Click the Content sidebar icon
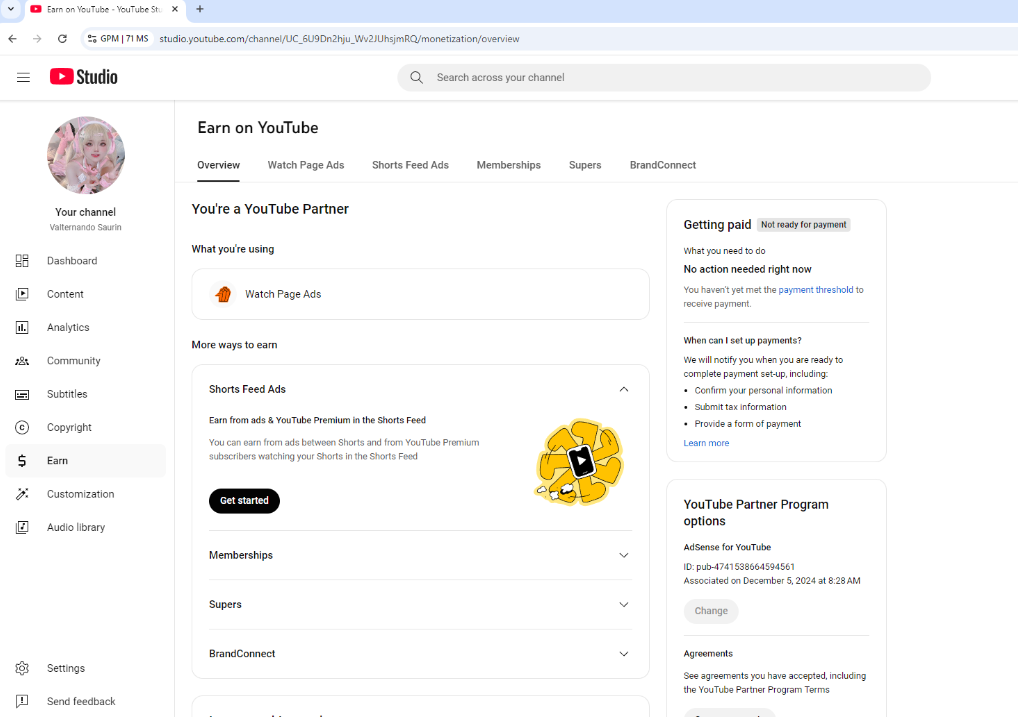Image resolution: width=1018 pixels, height=717 pixels. 22,294
